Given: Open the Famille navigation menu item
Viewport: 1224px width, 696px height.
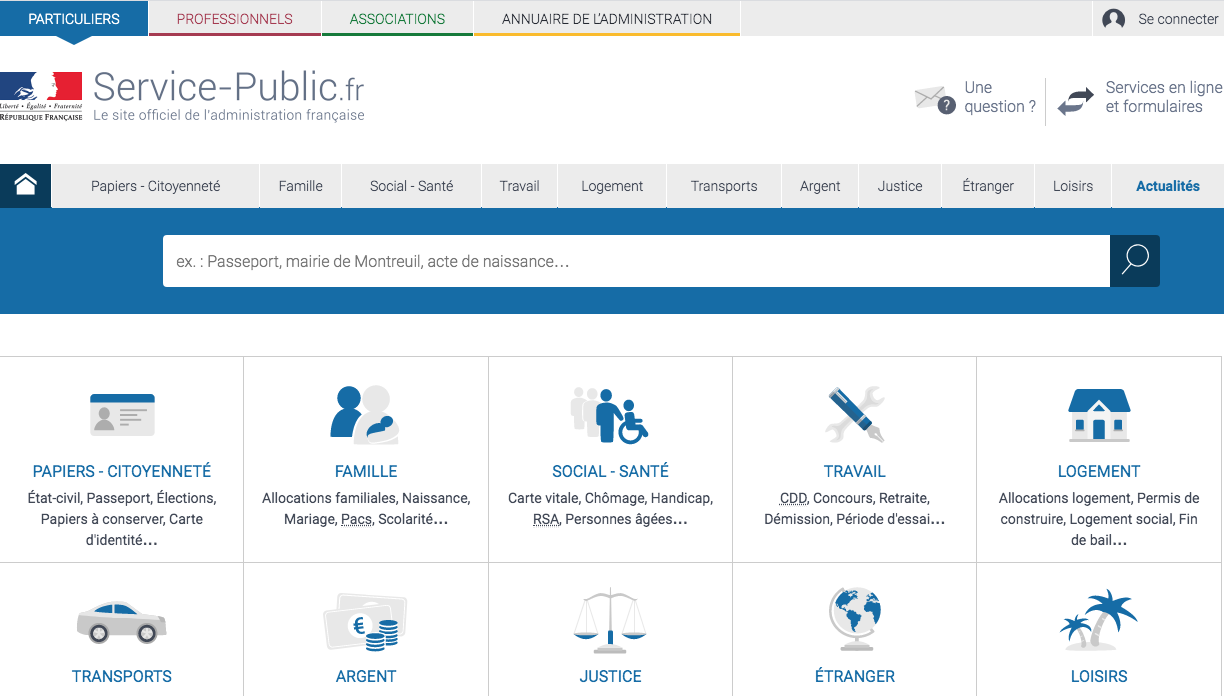Looking at the screenshot, I should pos(301,186).
